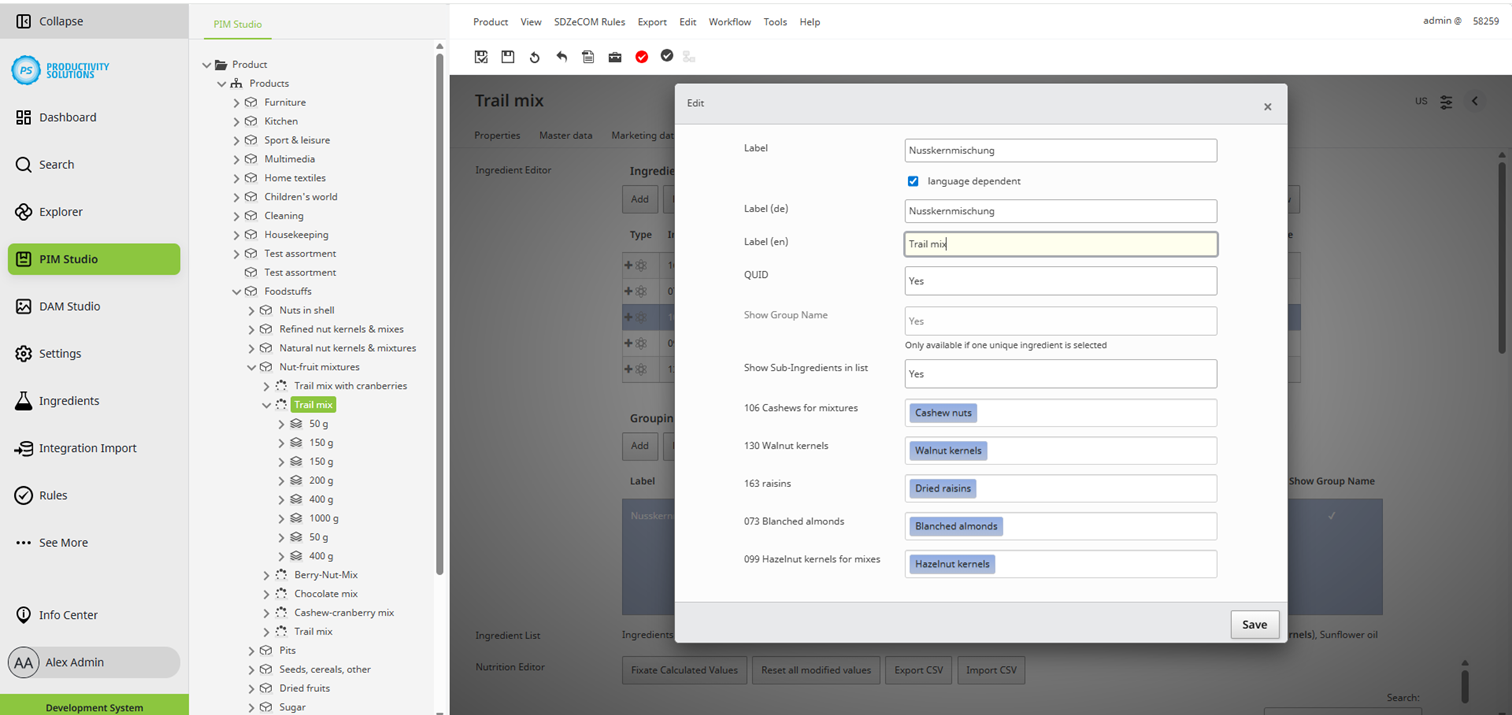
Task: Click the red validation check toolbar icon
Action: (x=641, y=57)
